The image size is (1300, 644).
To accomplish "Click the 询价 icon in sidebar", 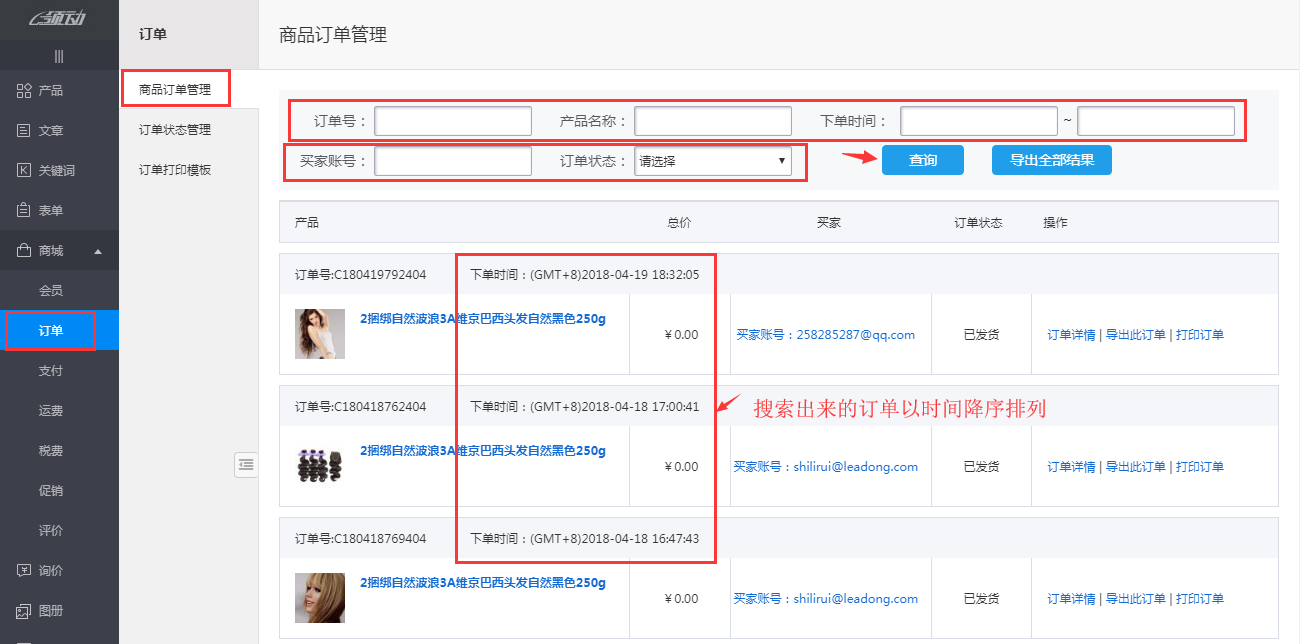I will (24, 571).
